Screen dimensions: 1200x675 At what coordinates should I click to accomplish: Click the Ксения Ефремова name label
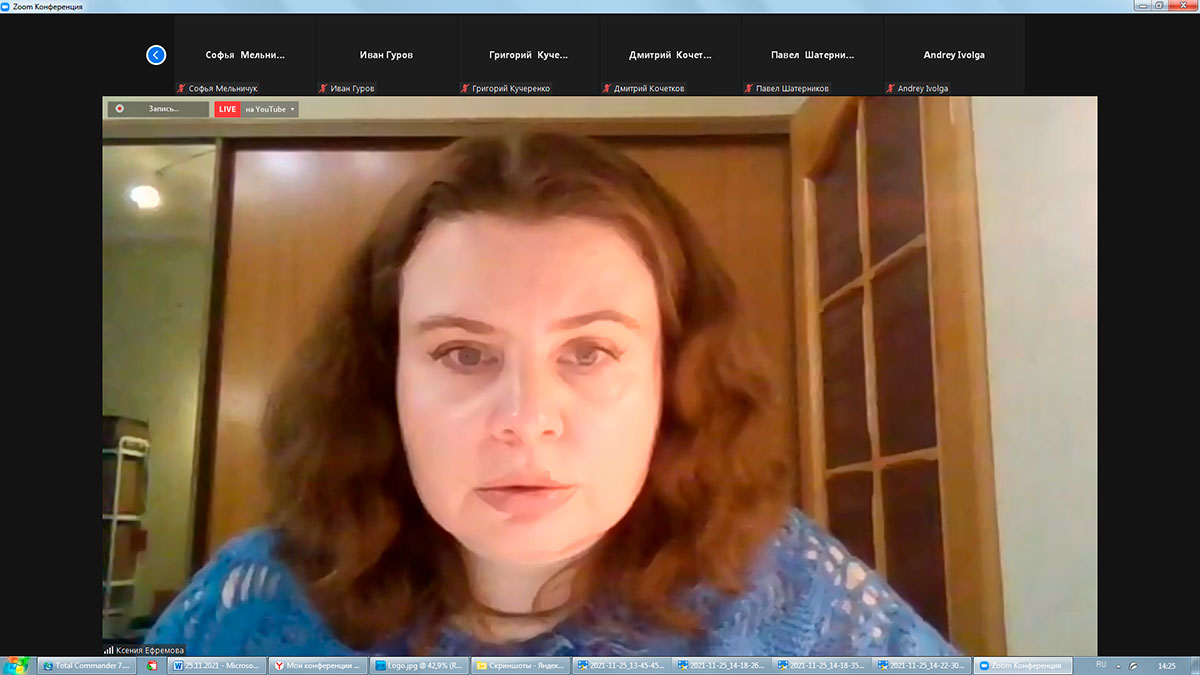point(150,649)
